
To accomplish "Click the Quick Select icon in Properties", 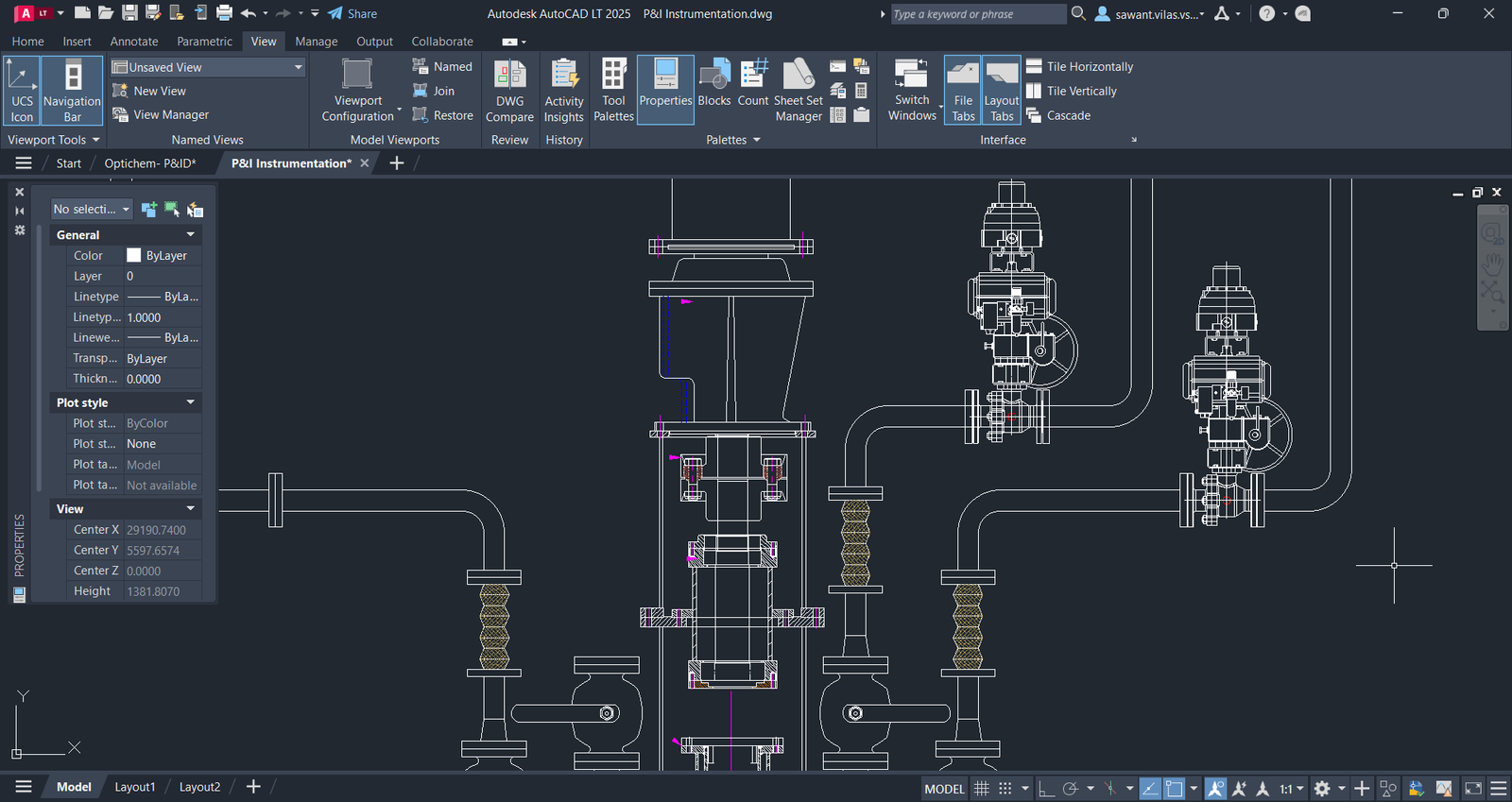I will click(195, 210).
